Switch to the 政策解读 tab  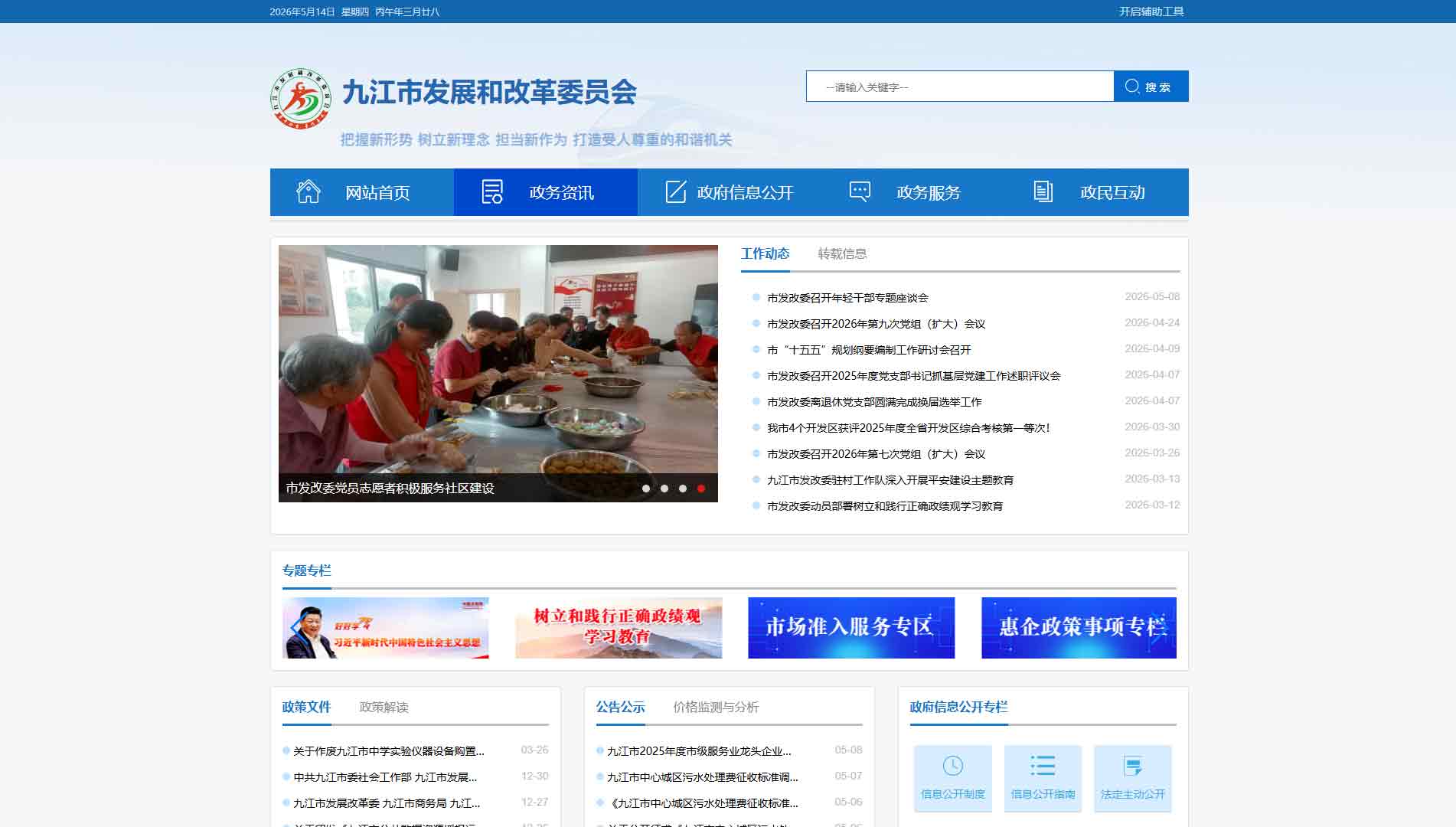pos(384,707)
